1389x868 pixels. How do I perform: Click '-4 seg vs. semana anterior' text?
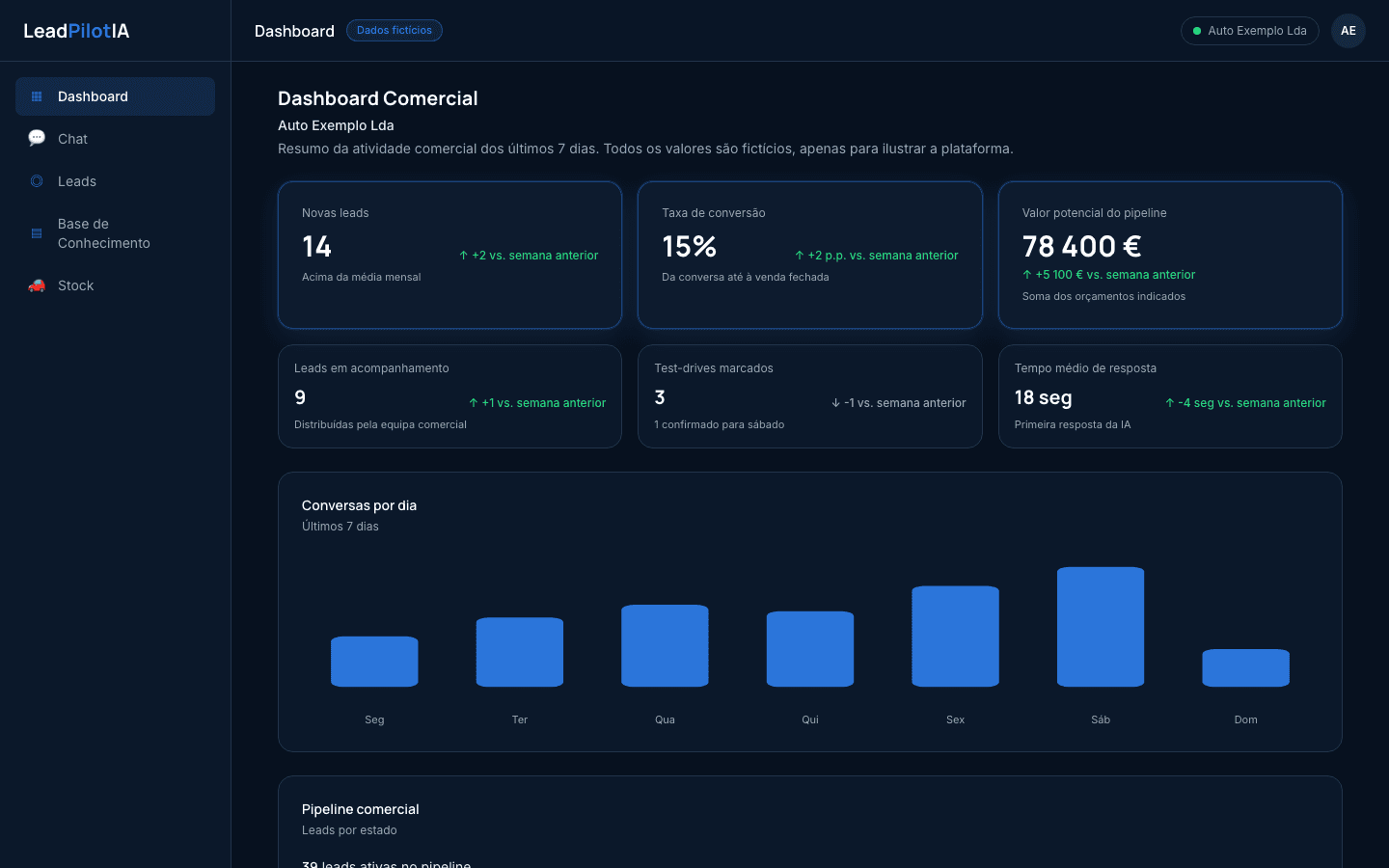(1252, 403)
